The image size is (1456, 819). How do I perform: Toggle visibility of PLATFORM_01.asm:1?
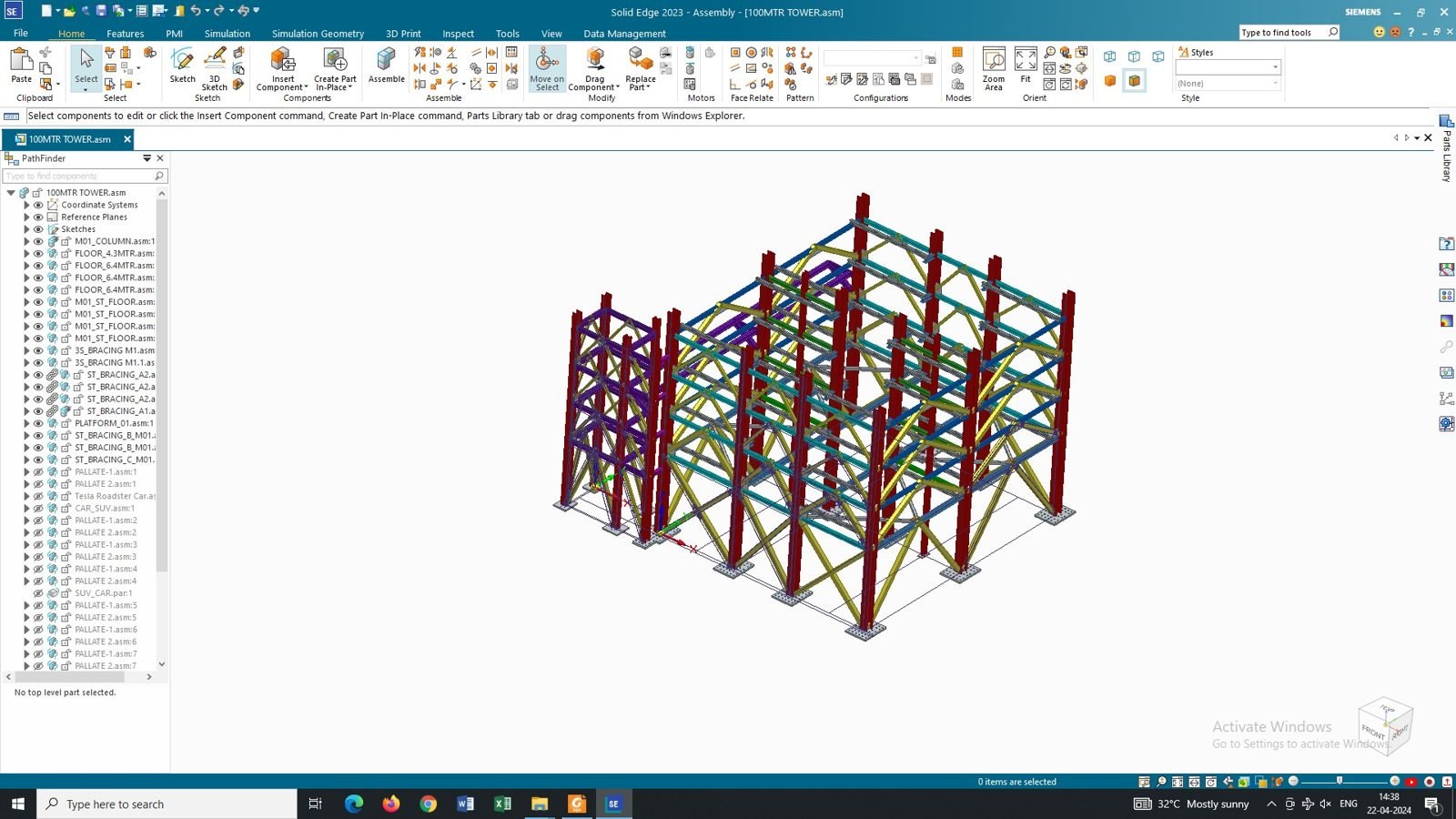(38, 423)
